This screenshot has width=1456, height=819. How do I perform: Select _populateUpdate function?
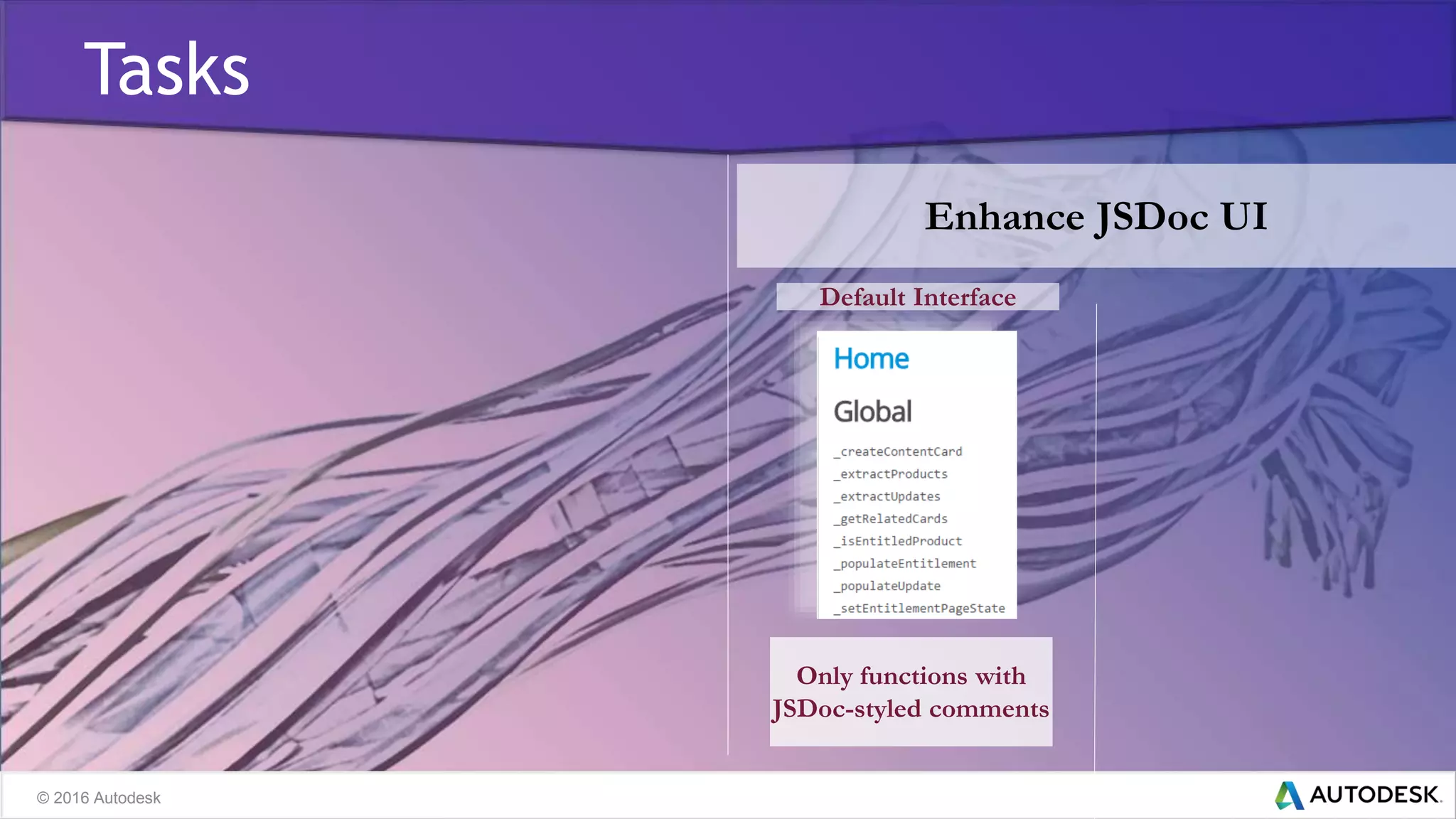[887, 587]
